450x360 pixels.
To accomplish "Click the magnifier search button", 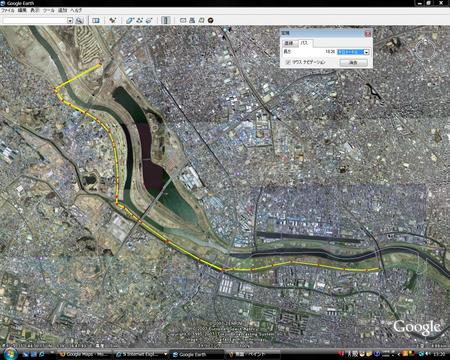I will pos(79,20).
